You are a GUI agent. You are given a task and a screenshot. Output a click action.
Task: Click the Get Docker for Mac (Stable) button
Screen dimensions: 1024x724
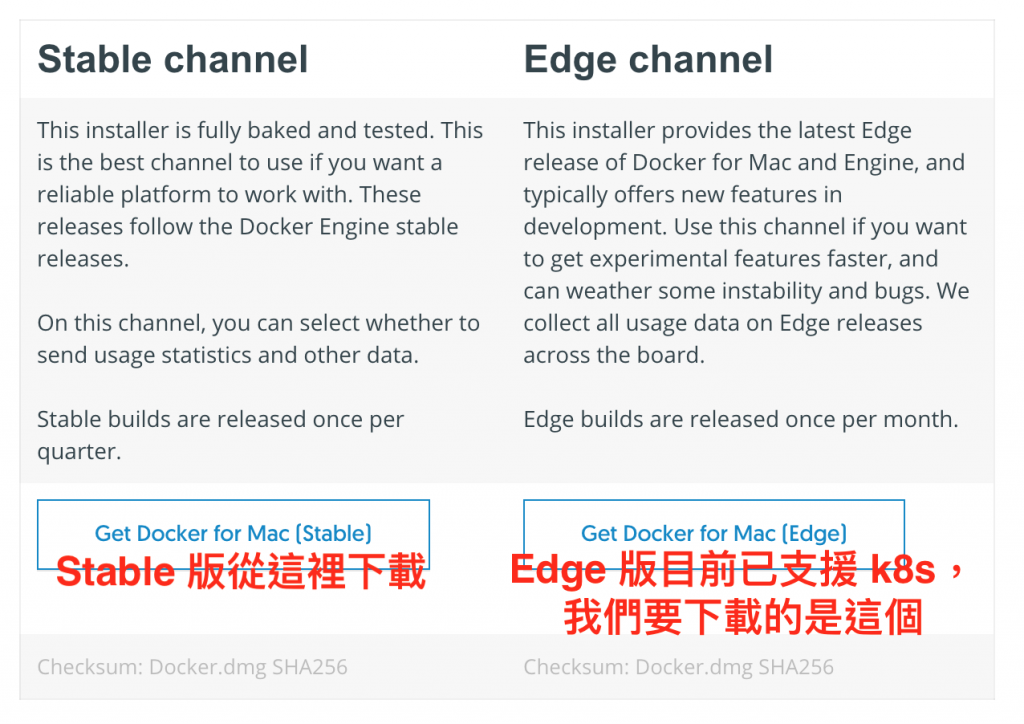[233, 534]
